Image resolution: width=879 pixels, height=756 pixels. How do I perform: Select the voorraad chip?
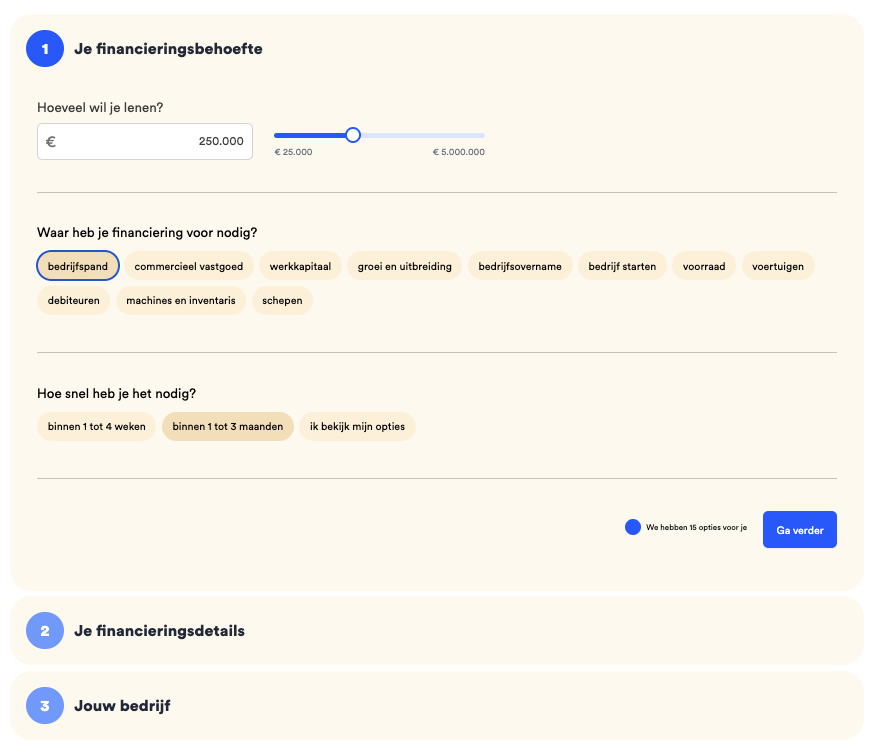point(704,266)
